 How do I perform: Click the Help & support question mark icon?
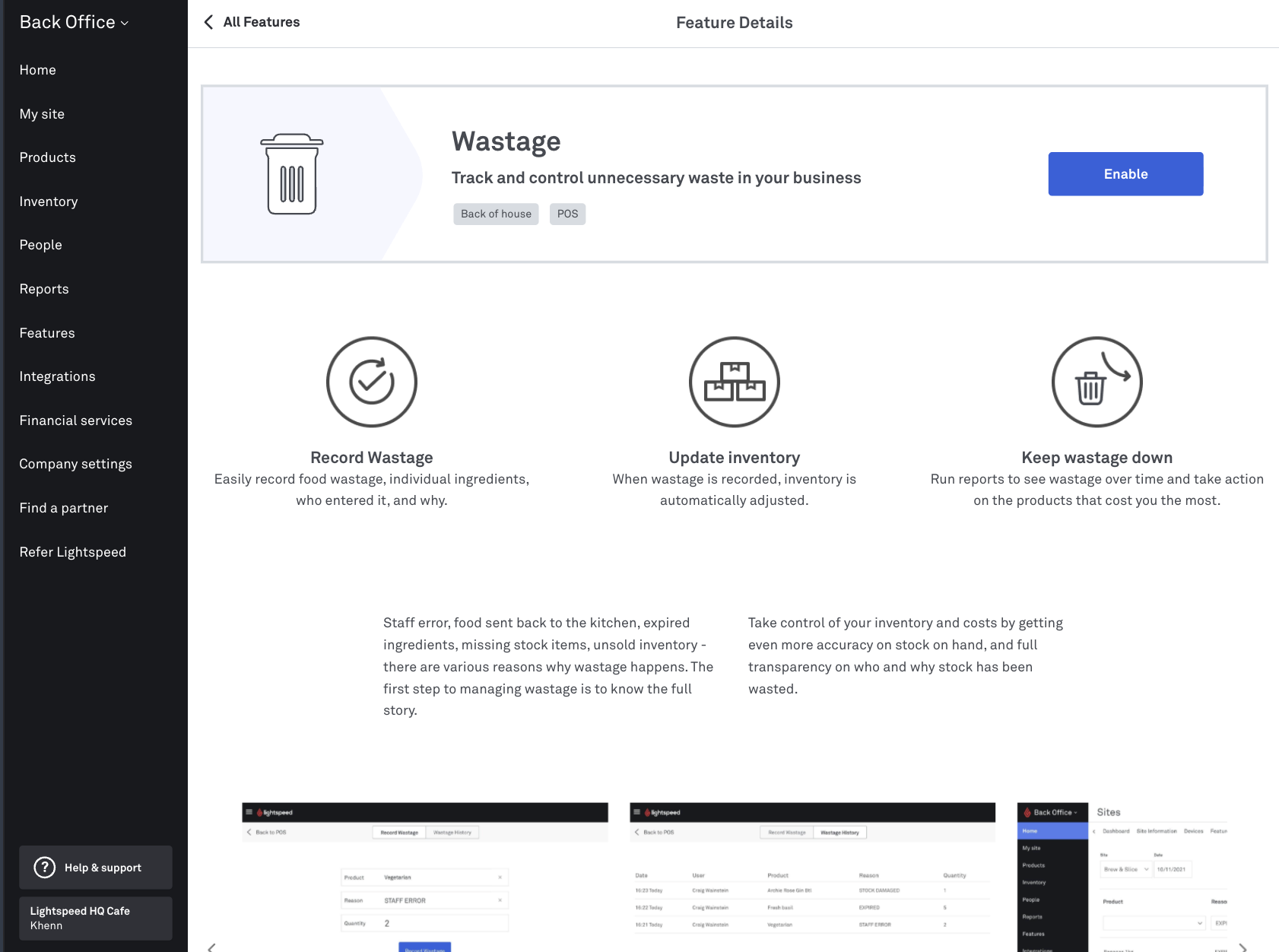(45, 868)
